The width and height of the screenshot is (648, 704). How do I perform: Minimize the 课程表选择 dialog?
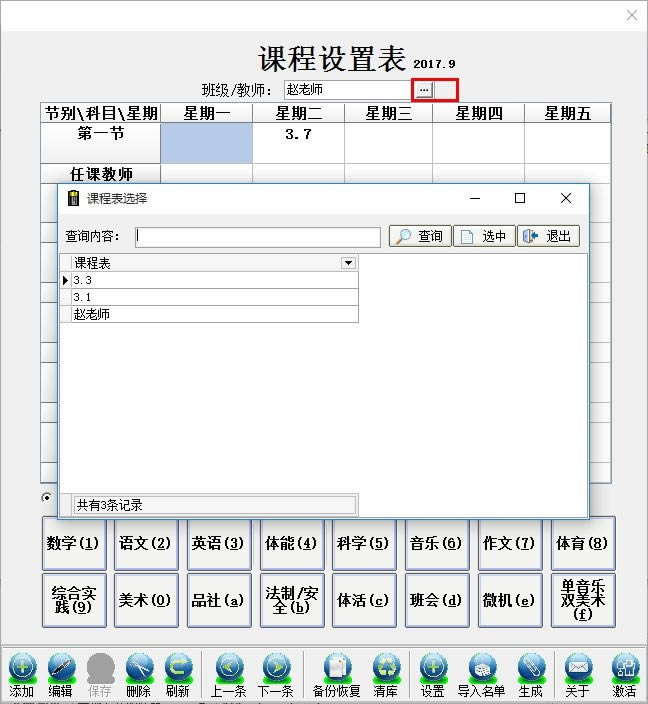point(475,198)
